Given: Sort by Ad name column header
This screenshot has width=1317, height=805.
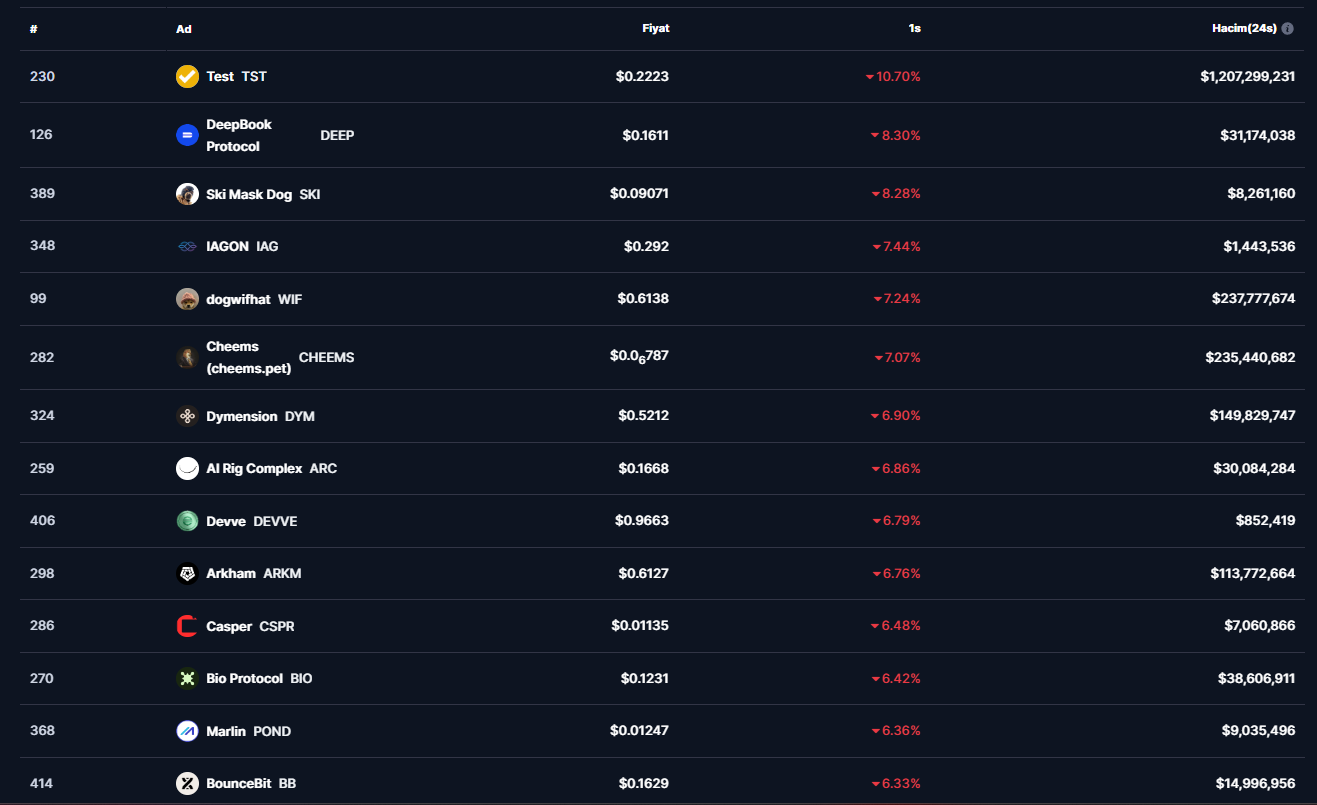Looking at the screenshot, I should click(x=184, y=29).
